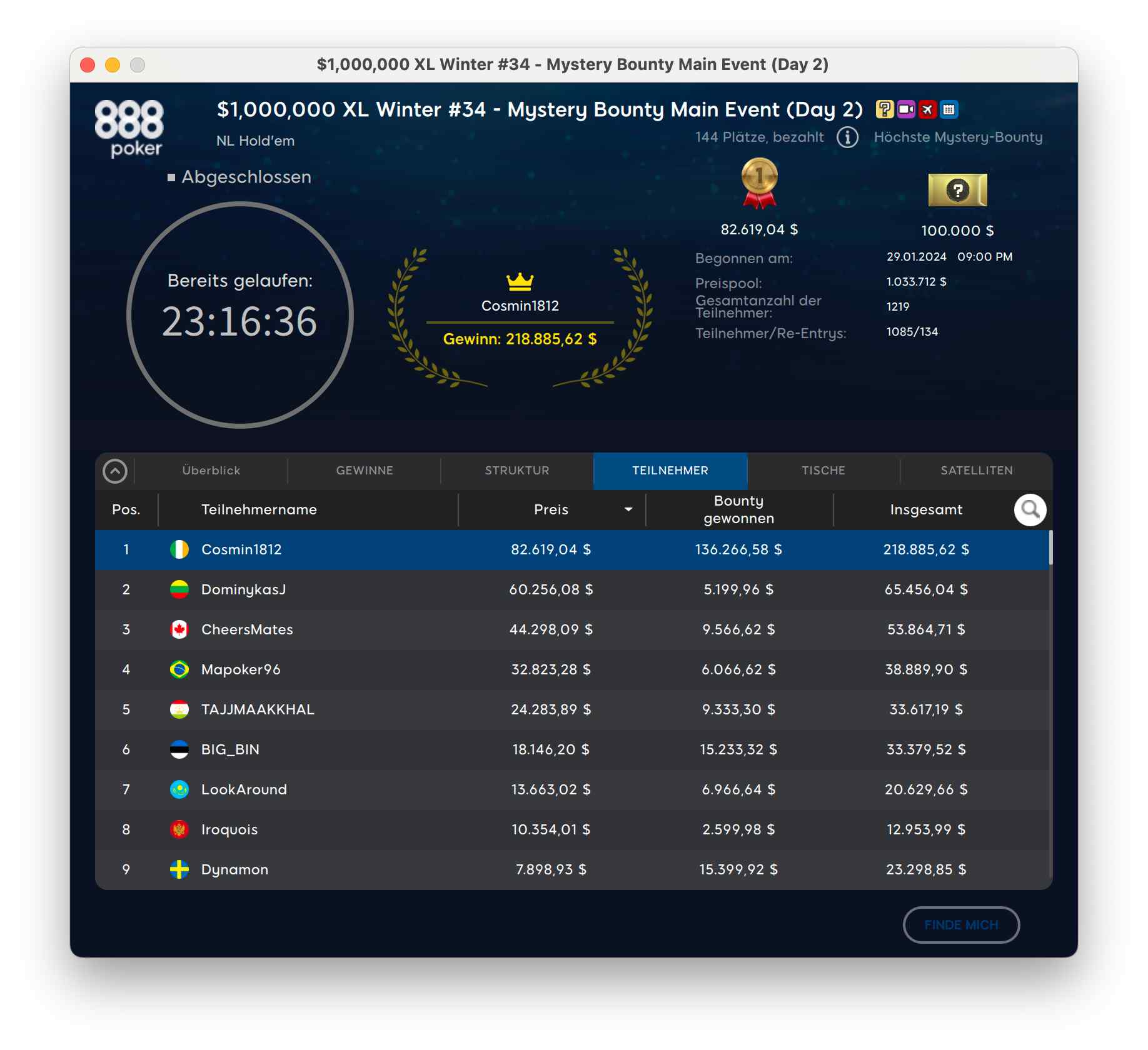Sort participants by Preis column arrow
Screen dimensions: 1148x1050
[628, 510]
